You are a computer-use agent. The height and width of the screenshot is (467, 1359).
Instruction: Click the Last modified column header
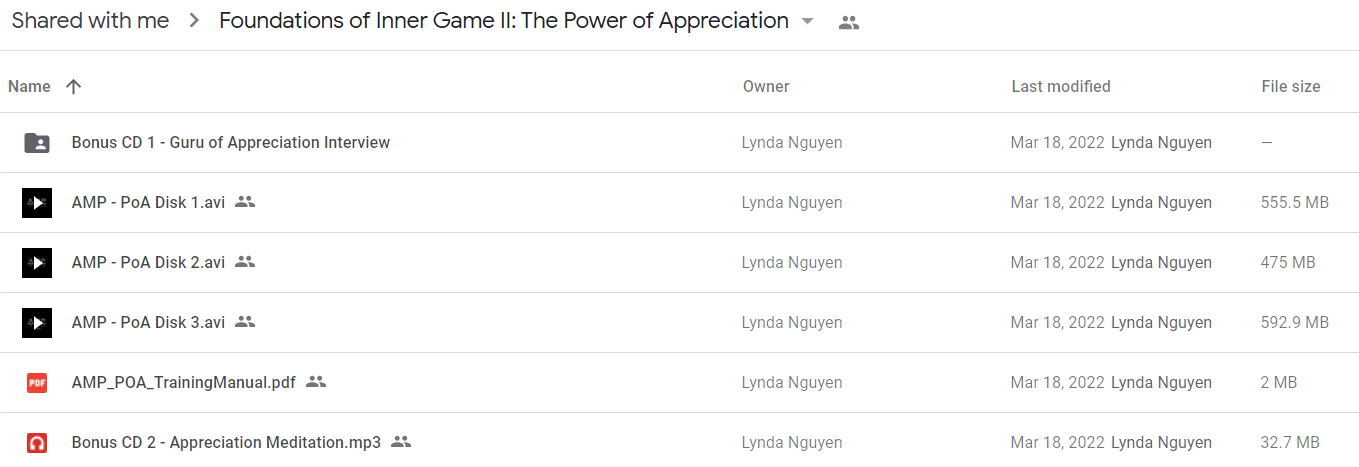[1061, 87]
